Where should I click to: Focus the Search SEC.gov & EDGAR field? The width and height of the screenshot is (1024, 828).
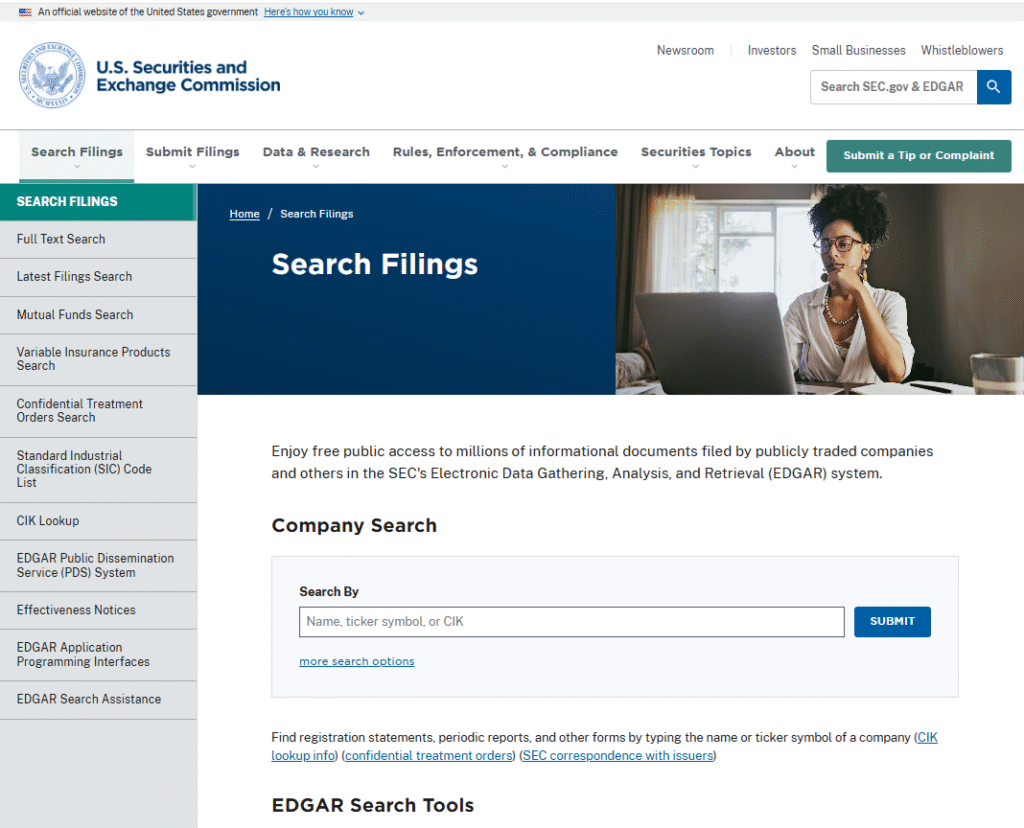coord(893,87)
